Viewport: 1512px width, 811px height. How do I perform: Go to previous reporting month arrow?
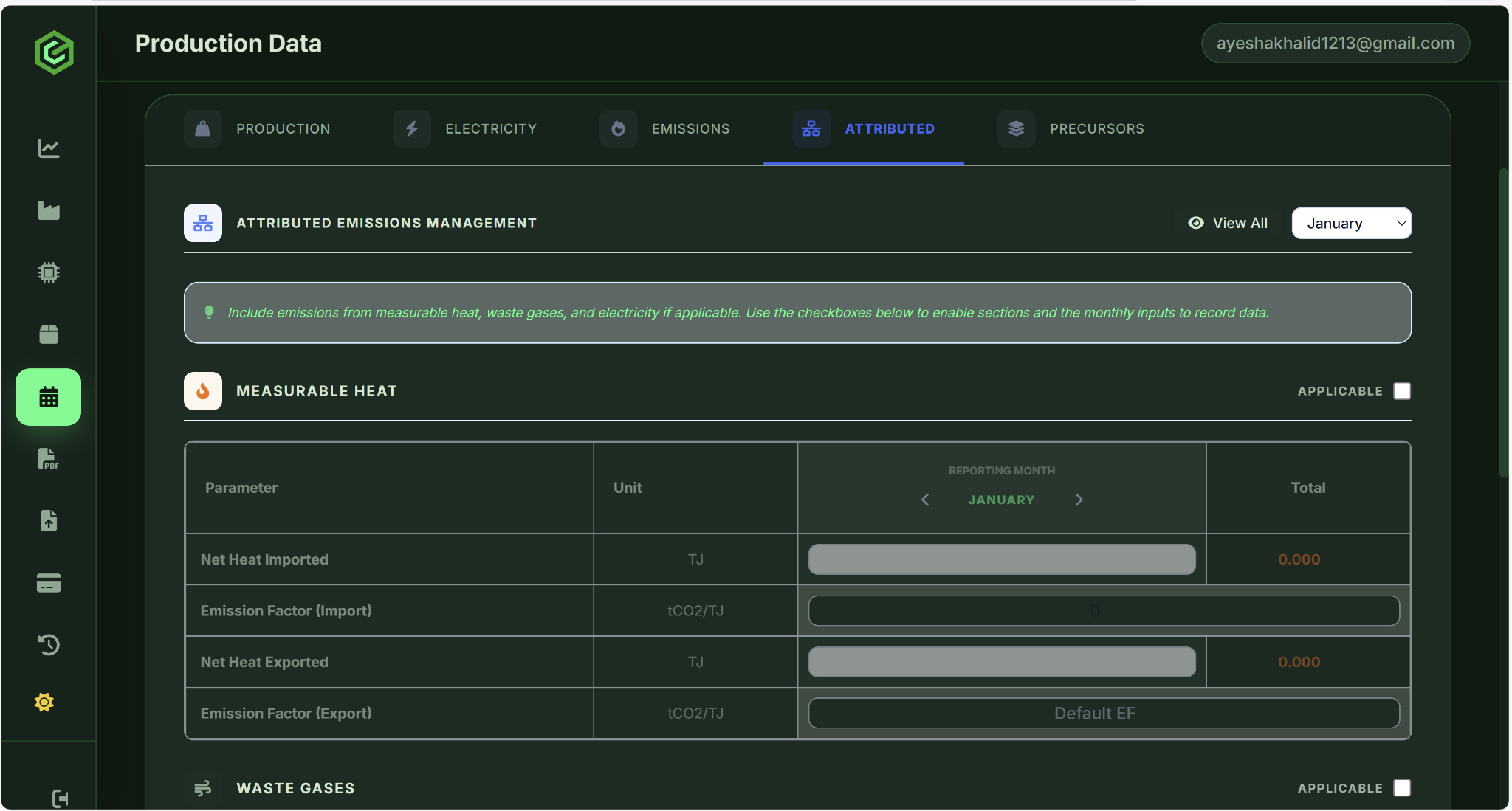point(925,500)
